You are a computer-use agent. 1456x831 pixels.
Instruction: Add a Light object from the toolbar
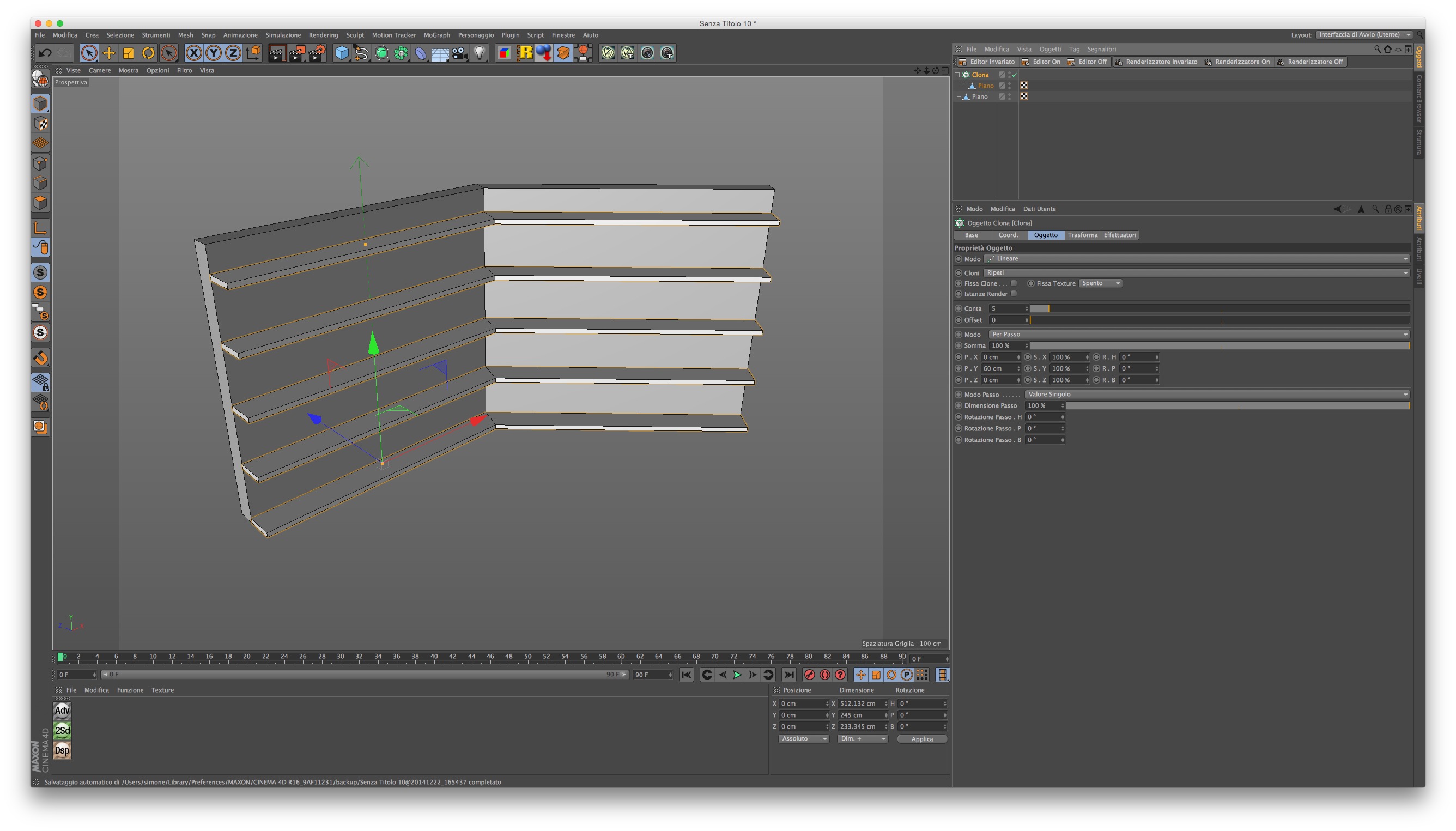(480, 53)
